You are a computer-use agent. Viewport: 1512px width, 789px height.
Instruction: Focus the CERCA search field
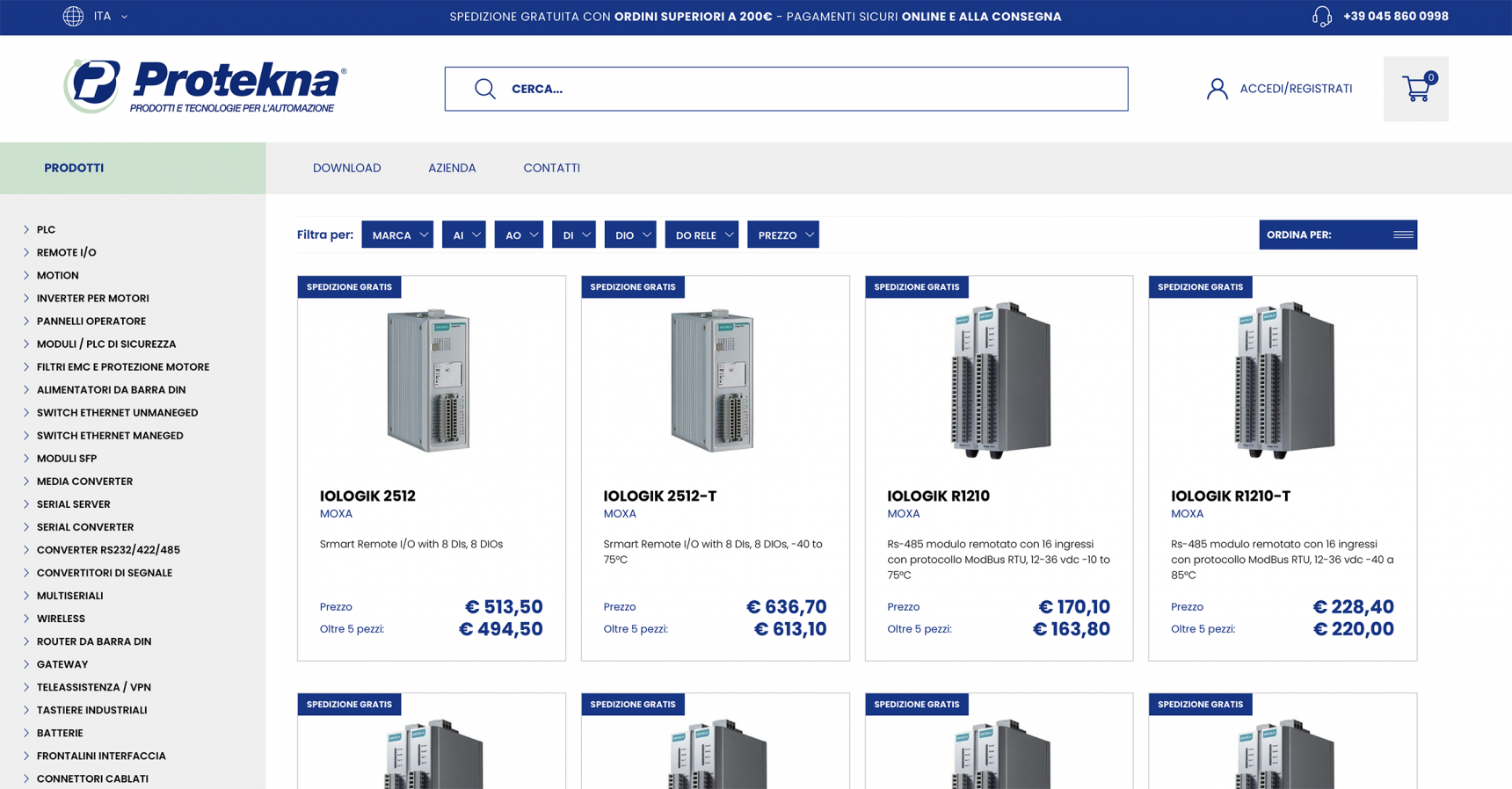786,89
